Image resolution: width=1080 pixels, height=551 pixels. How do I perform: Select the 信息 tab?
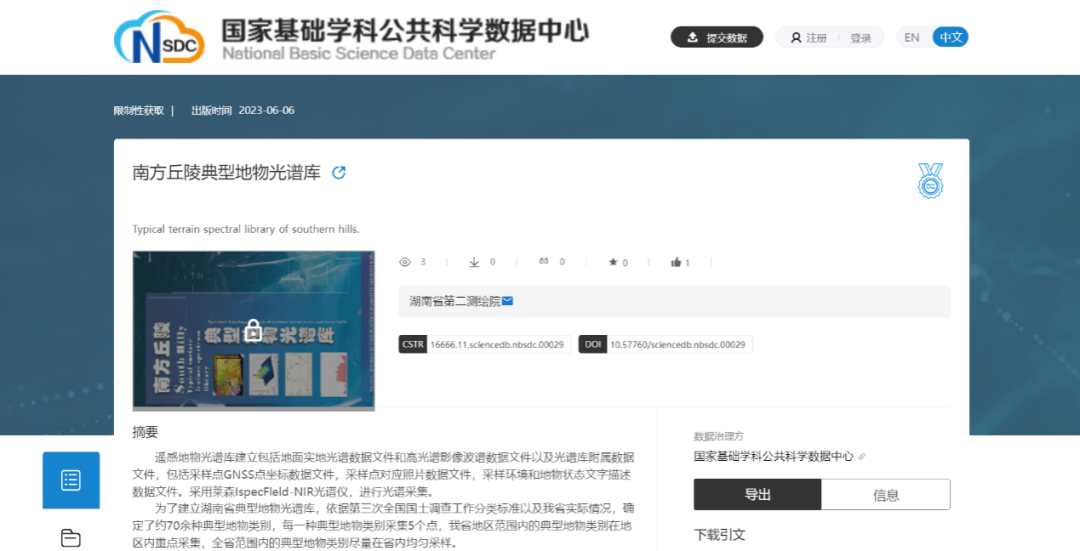886,494
